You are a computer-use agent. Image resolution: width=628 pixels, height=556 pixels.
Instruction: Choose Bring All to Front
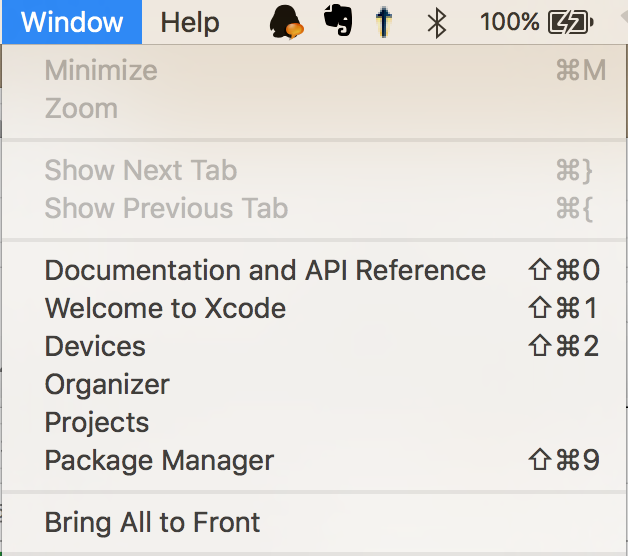point(314,522)
